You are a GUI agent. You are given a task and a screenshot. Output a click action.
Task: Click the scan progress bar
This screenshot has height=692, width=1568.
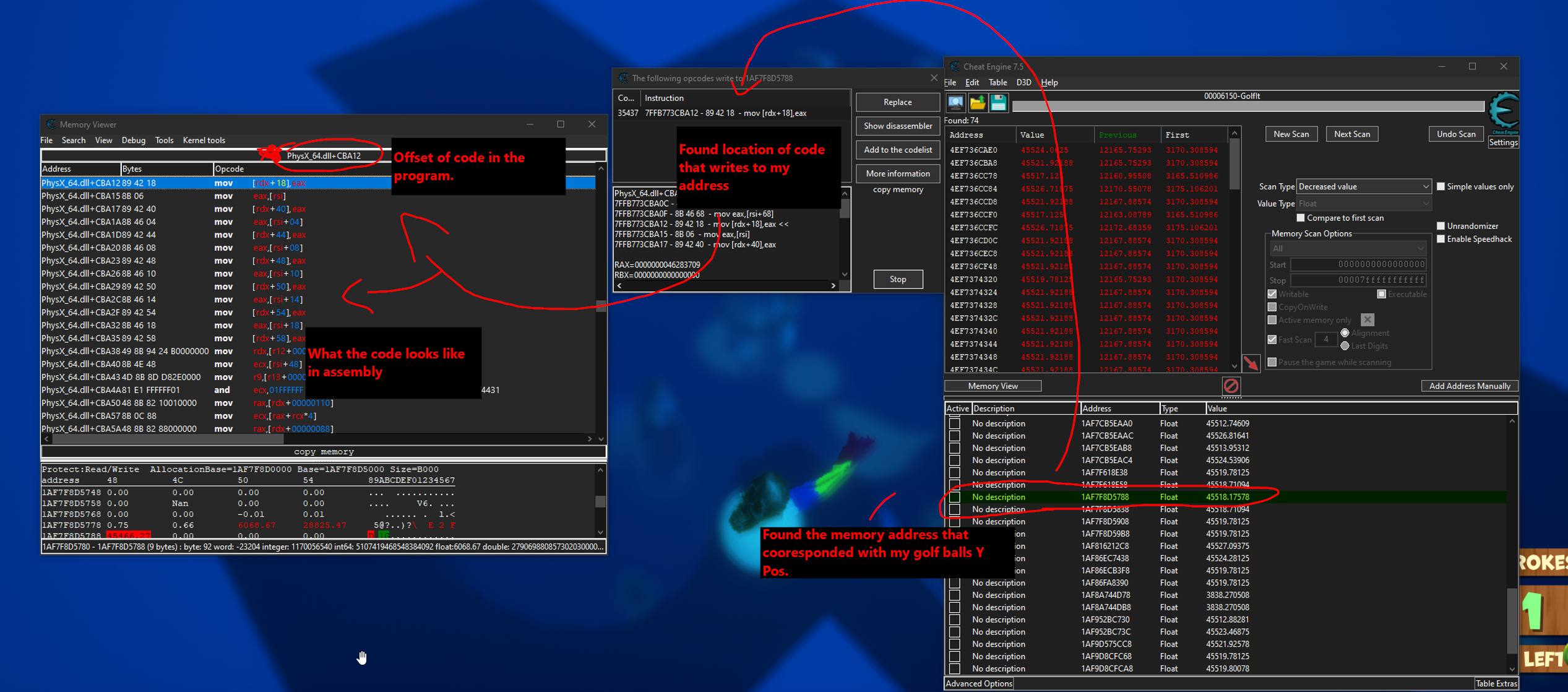click(x=1248, y=106)
